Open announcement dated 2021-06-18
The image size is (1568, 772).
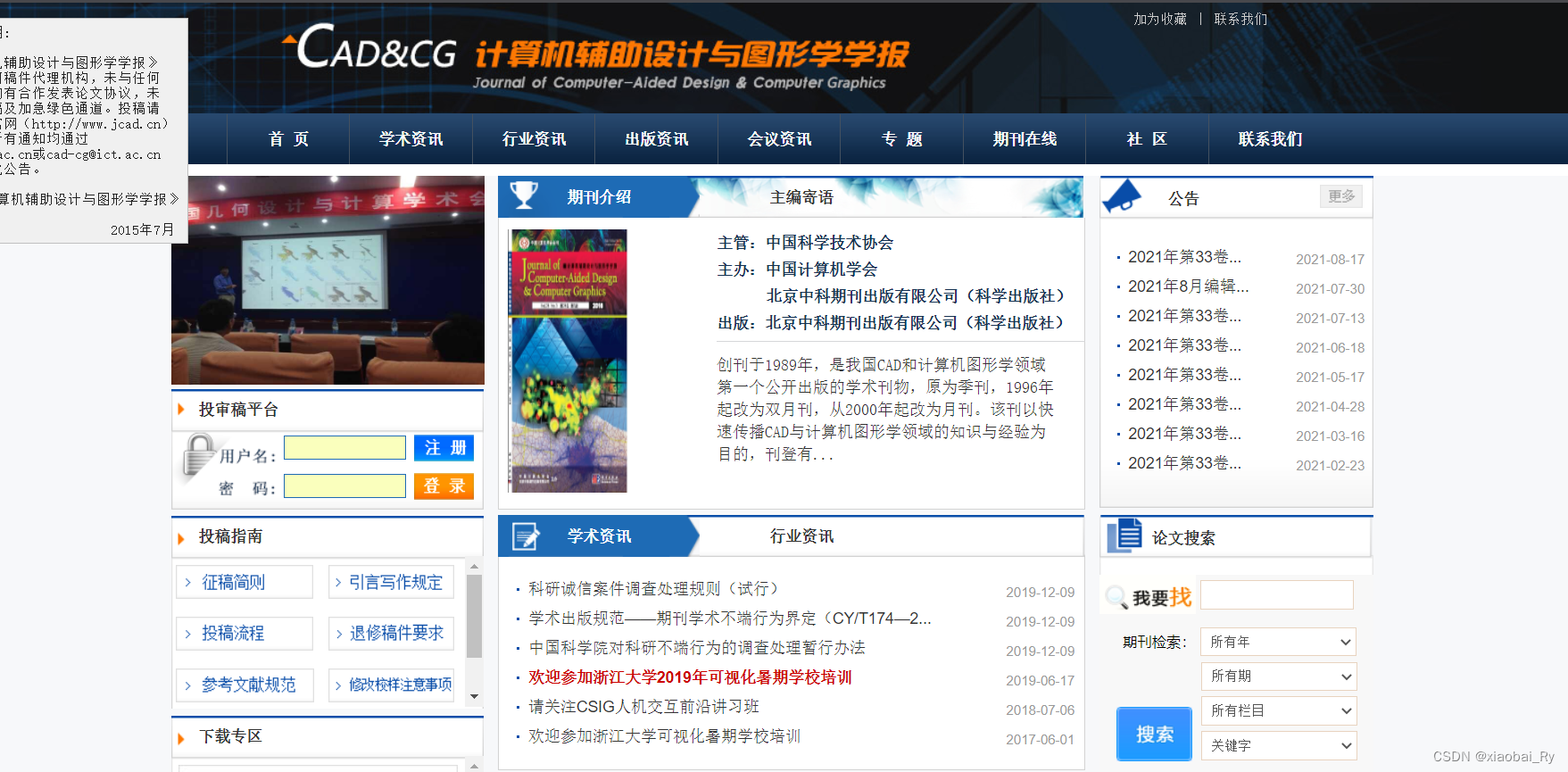click(1184, 345)
